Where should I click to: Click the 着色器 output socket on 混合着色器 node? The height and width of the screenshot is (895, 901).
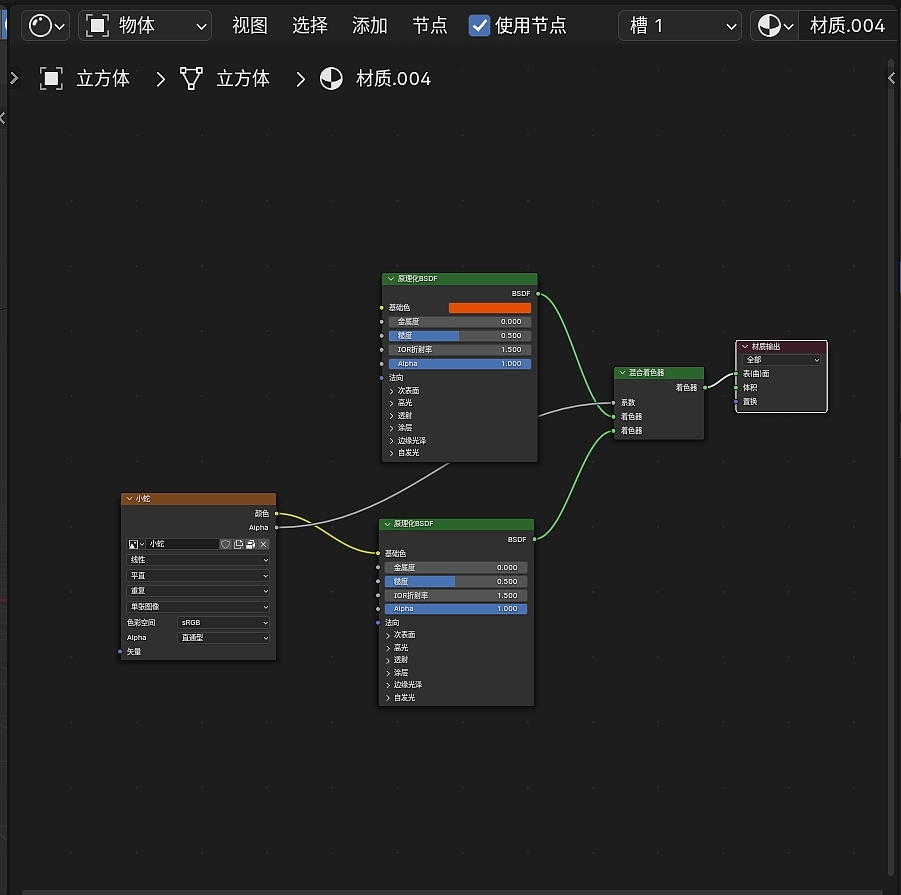[704, 388]
